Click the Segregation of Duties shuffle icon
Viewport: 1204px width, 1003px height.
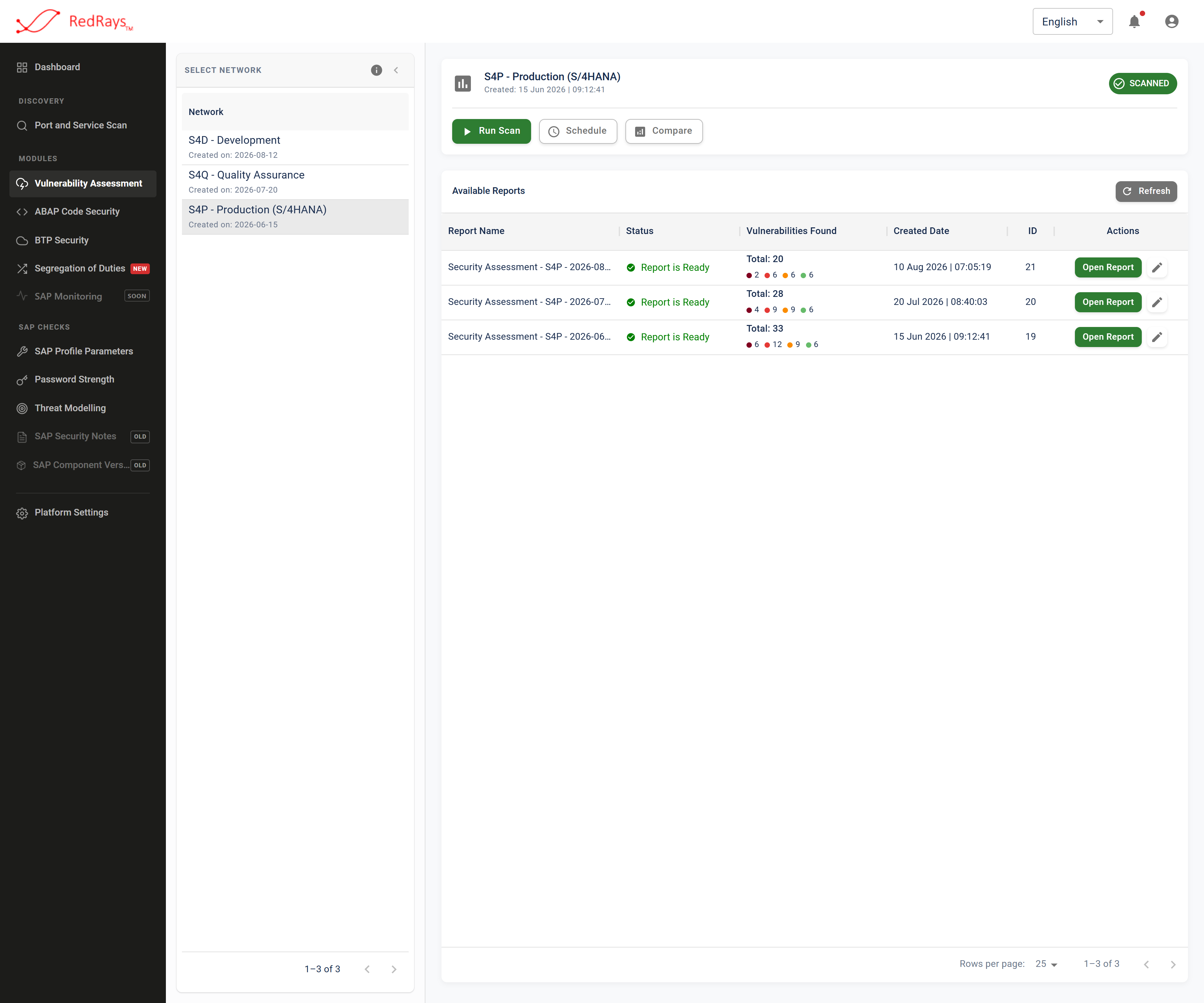coord(22,268)
